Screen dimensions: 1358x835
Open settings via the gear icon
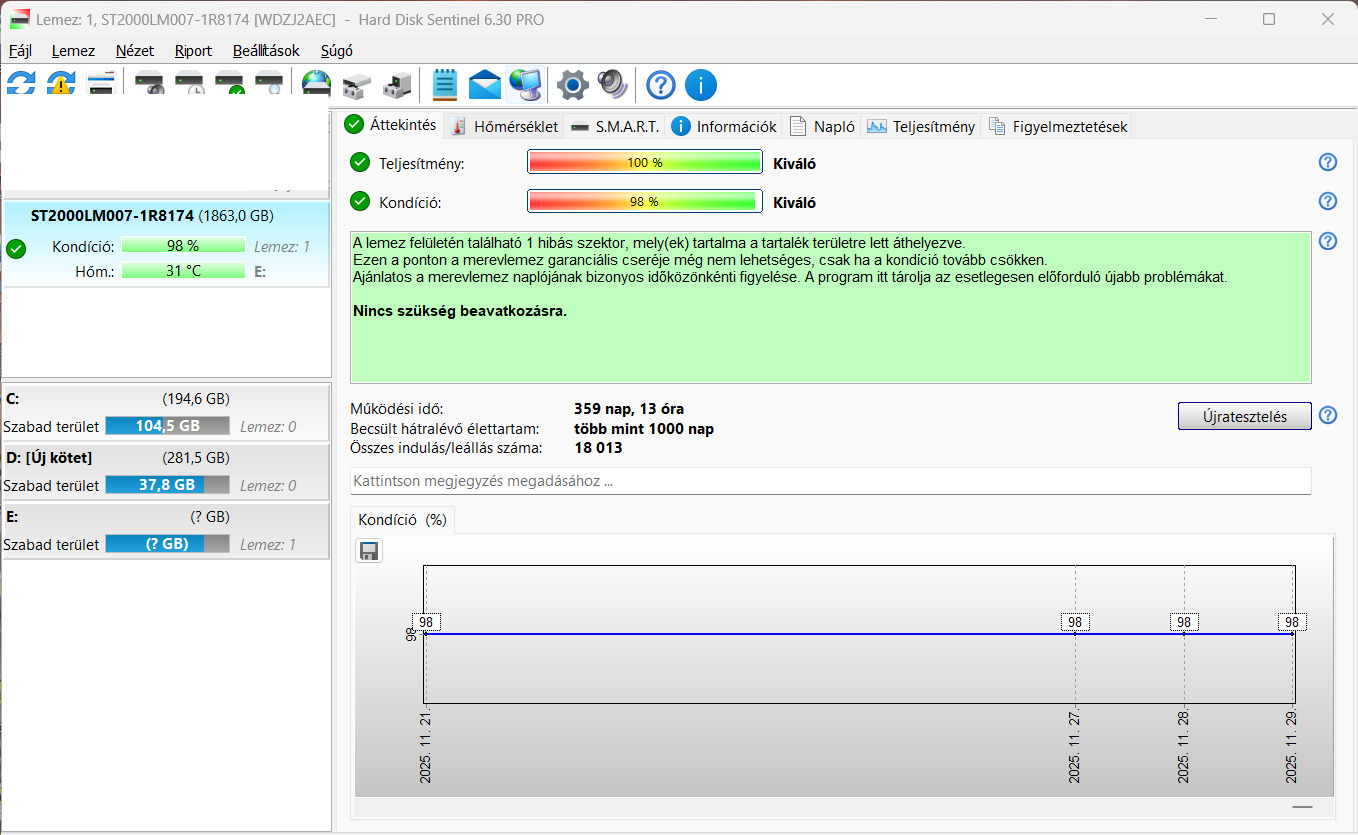[572, 85]
